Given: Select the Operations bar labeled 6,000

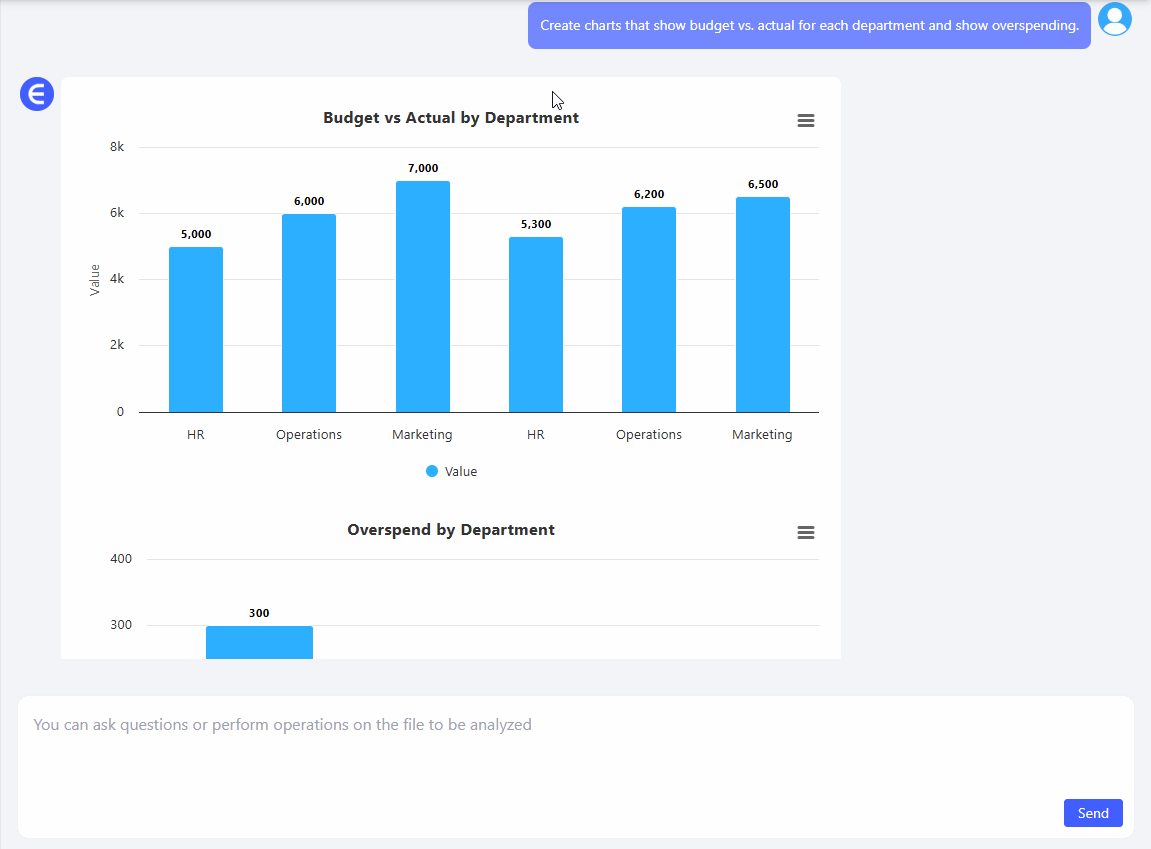Looking at the screenshot, I should click(x=309, y=313).
